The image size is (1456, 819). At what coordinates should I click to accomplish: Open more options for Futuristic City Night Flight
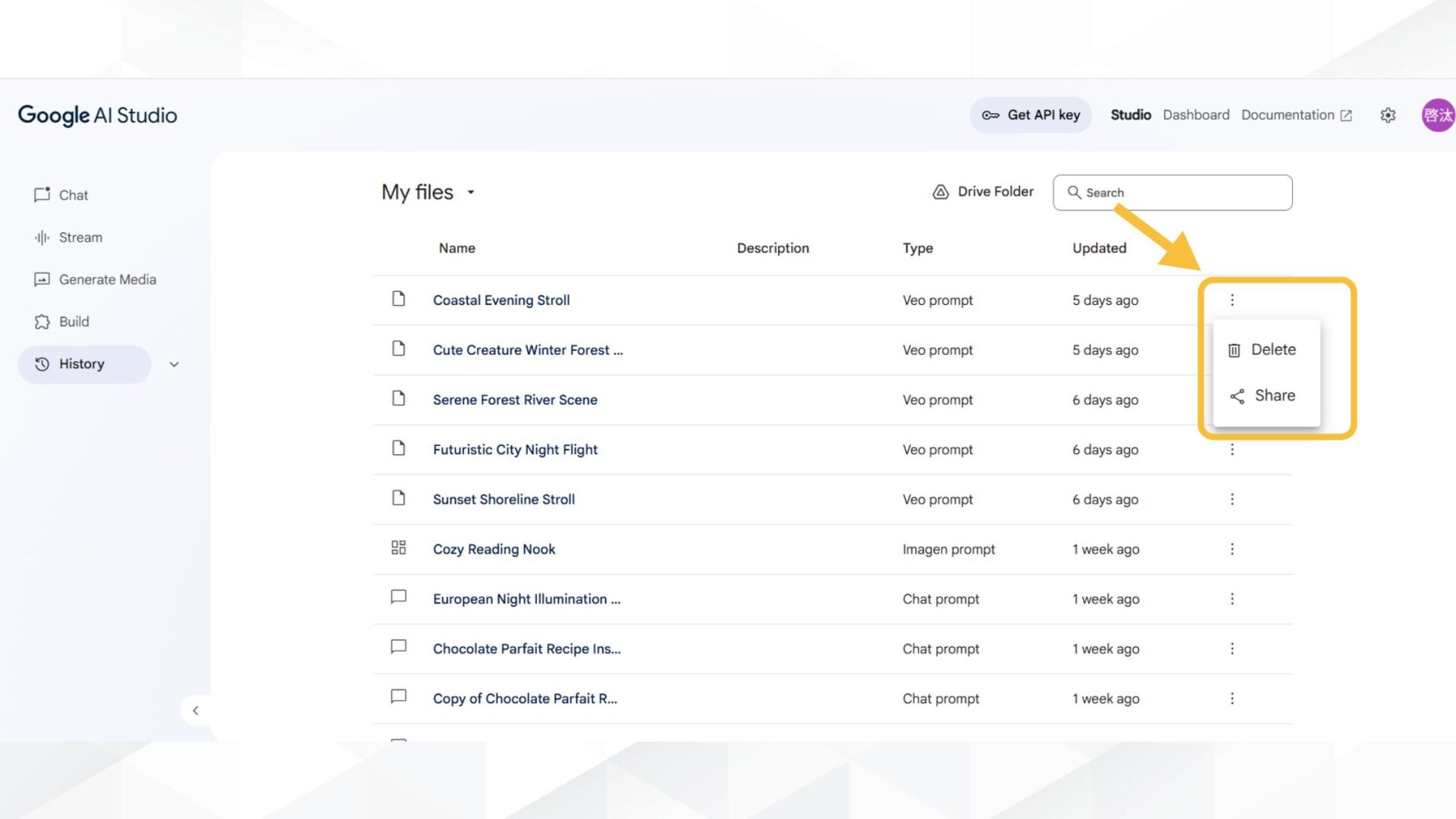[x=1232, y=450]
